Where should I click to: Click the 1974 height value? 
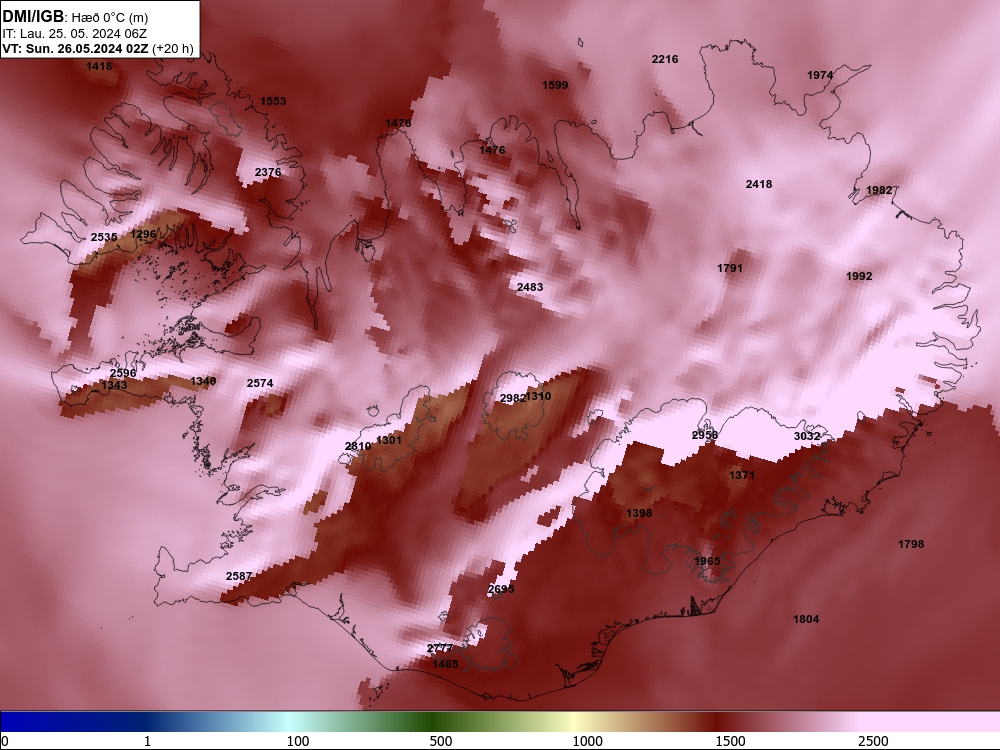tap(820, 75)
